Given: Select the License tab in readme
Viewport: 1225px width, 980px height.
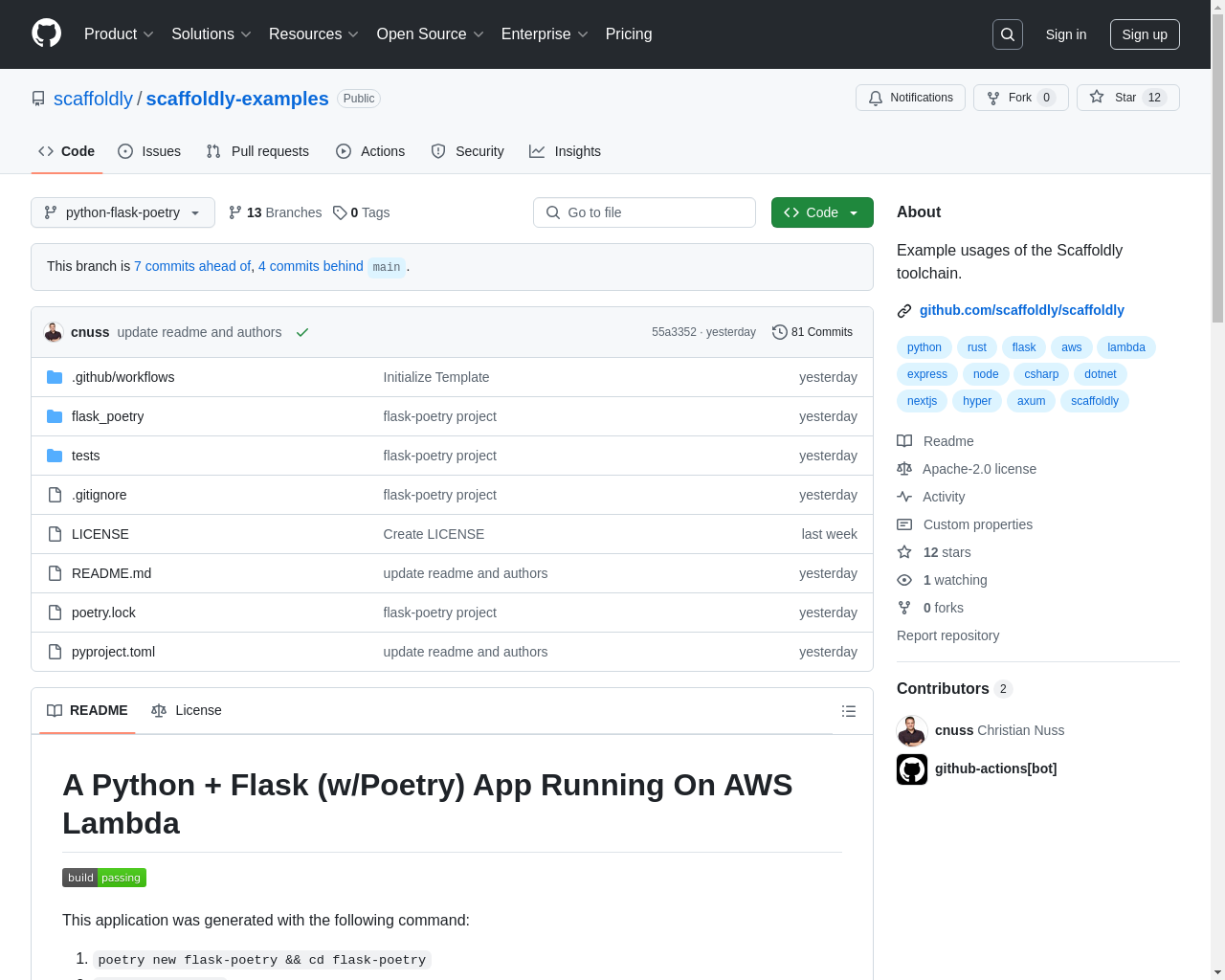Looking at the screenshot, I should point(187,710).
